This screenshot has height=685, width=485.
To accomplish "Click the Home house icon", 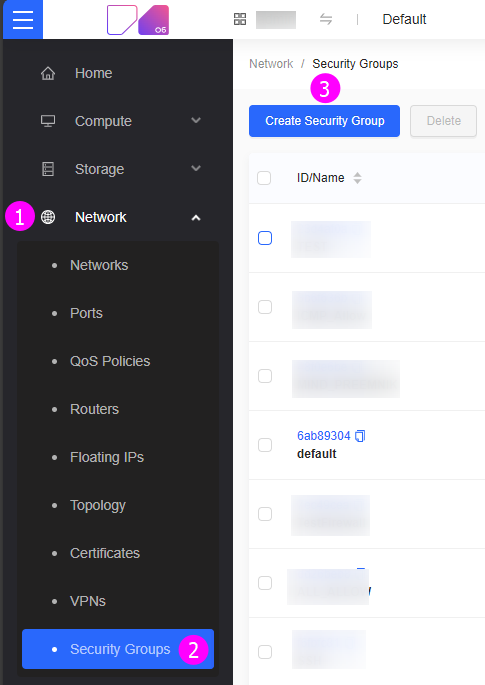I will [x=48, y=73].
